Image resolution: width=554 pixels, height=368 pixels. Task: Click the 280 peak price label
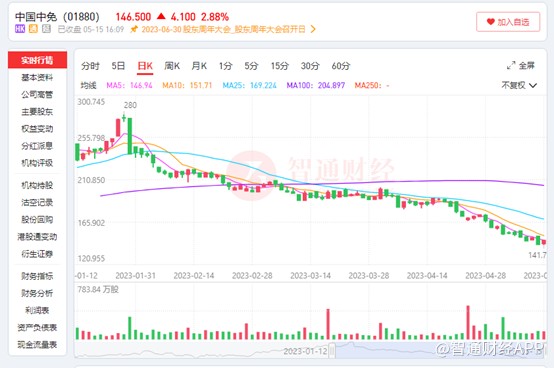130,105
